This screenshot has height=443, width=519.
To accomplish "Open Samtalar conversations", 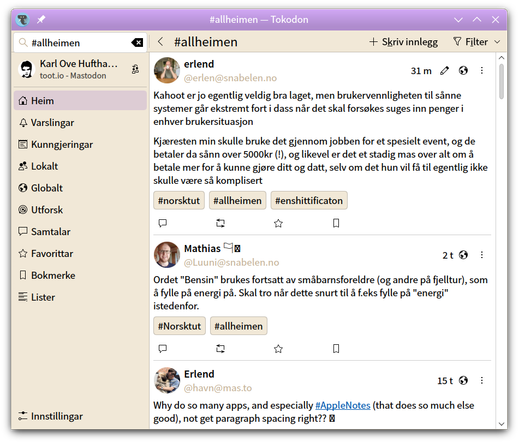I will (x=80, y=232).
